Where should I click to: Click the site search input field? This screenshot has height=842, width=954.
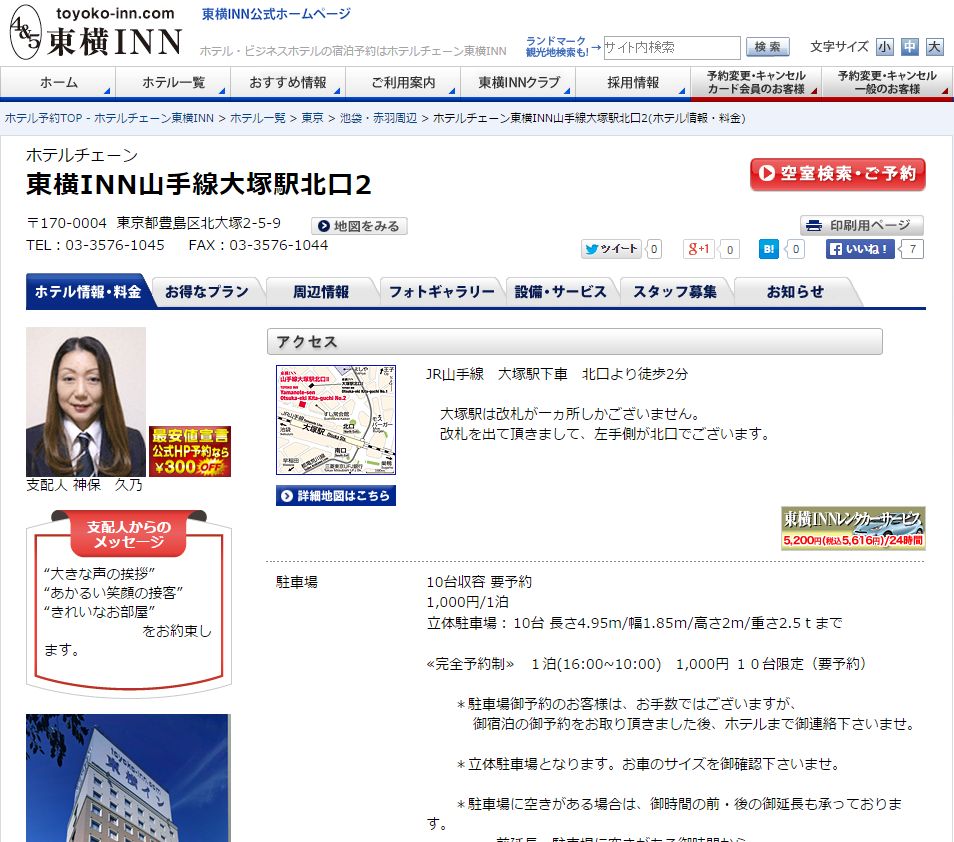pos(671,47)
